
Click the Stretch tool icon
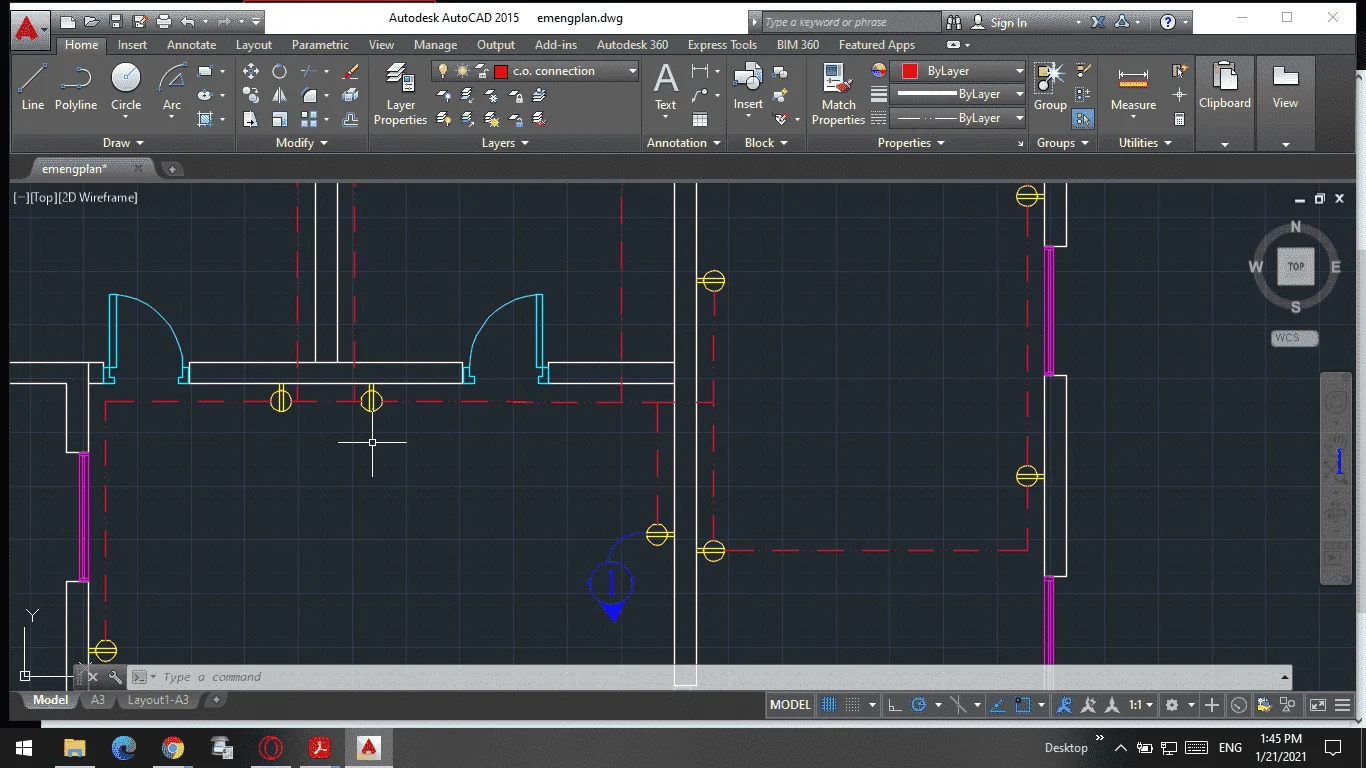pyautogui.click(x=251, y=120)
